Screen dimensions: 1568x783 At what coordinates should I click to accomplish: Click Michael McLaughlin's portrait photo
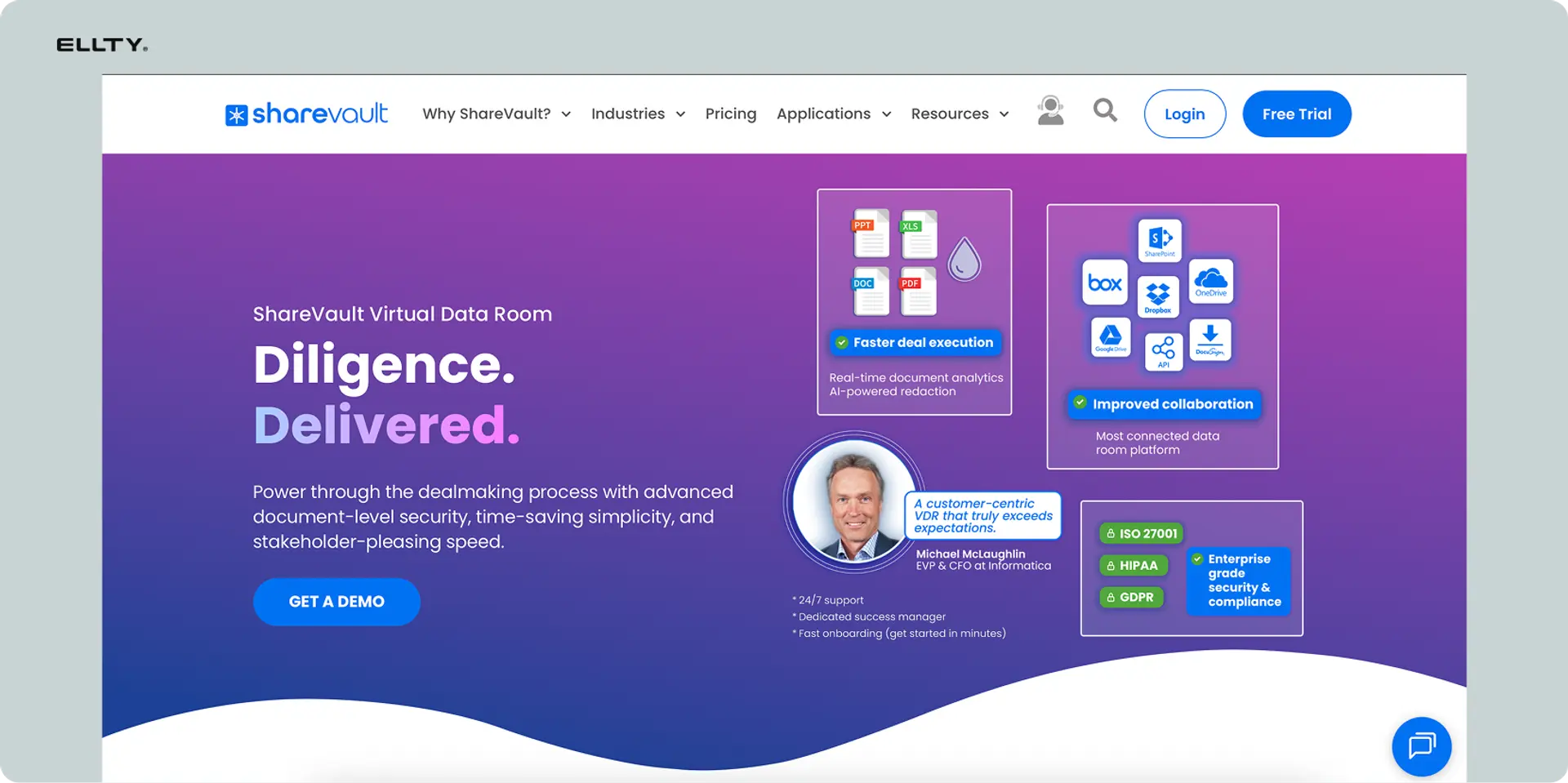tap(855, 501)
